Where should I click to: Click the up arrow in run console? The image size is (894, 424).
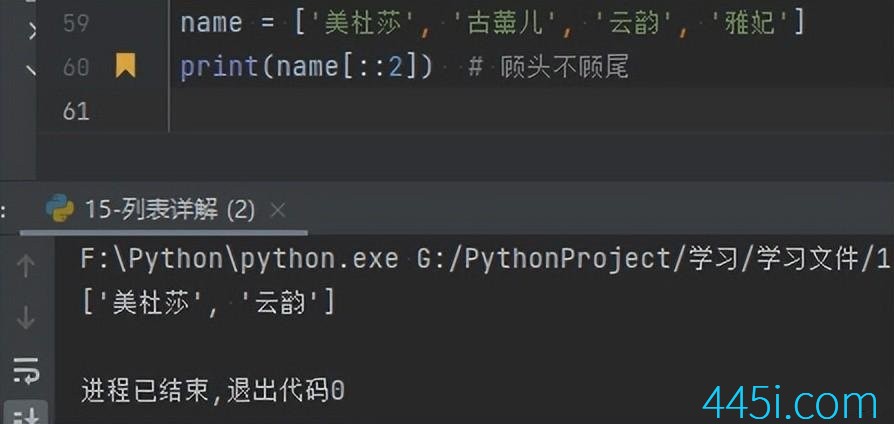[x=26, y=266]
